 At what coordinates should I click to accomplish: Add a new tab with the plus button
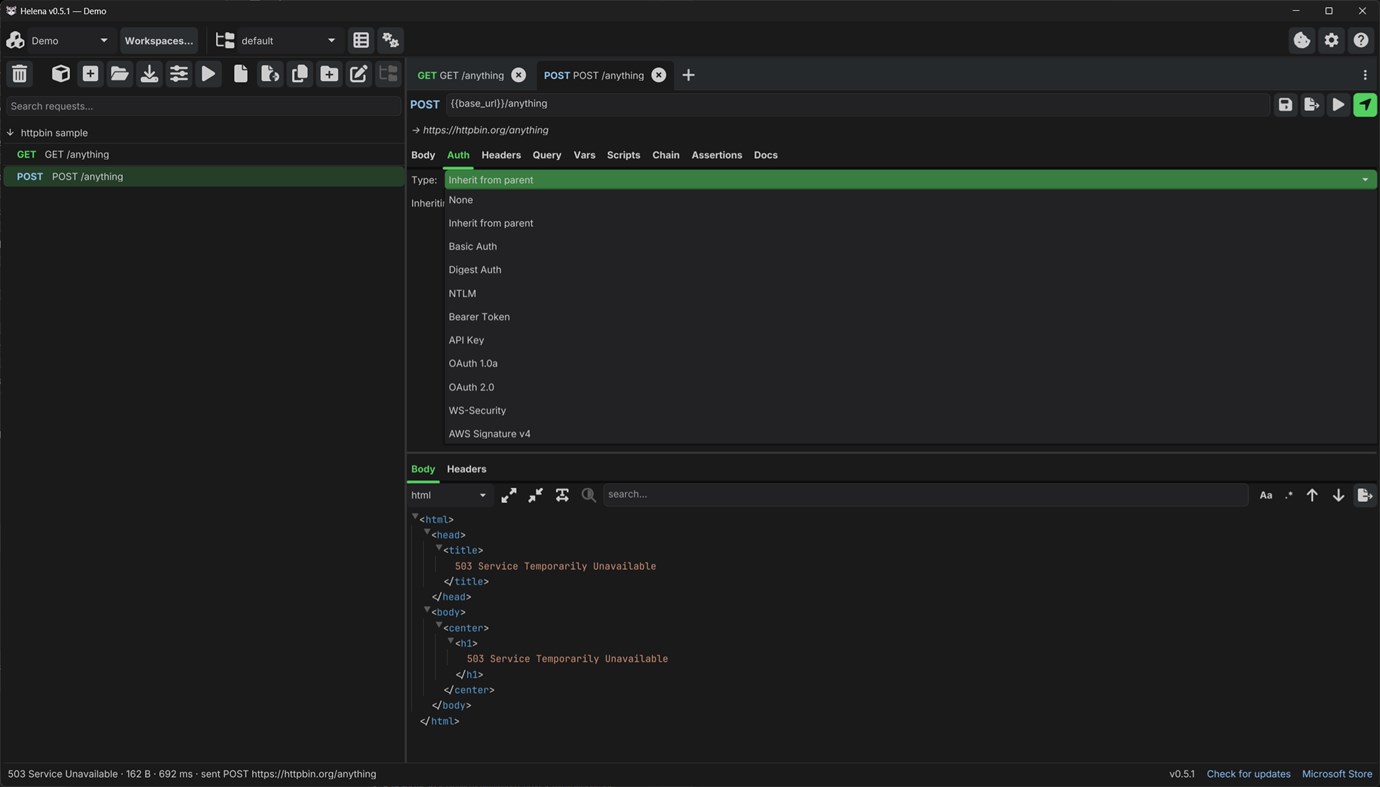pos(688,75)
